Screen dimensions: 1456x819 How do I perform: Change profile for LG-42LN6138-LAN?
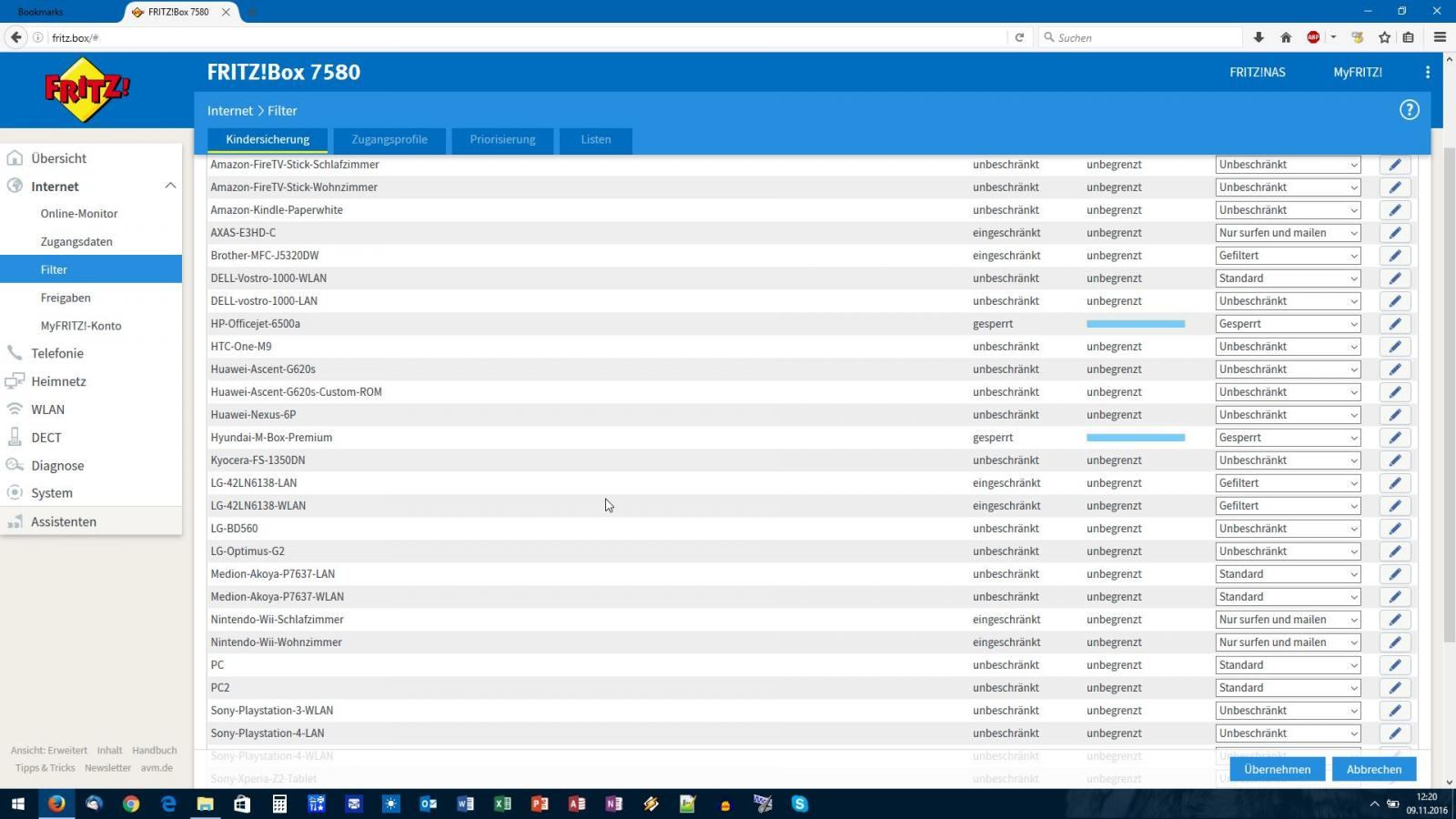coord(1288,483)
